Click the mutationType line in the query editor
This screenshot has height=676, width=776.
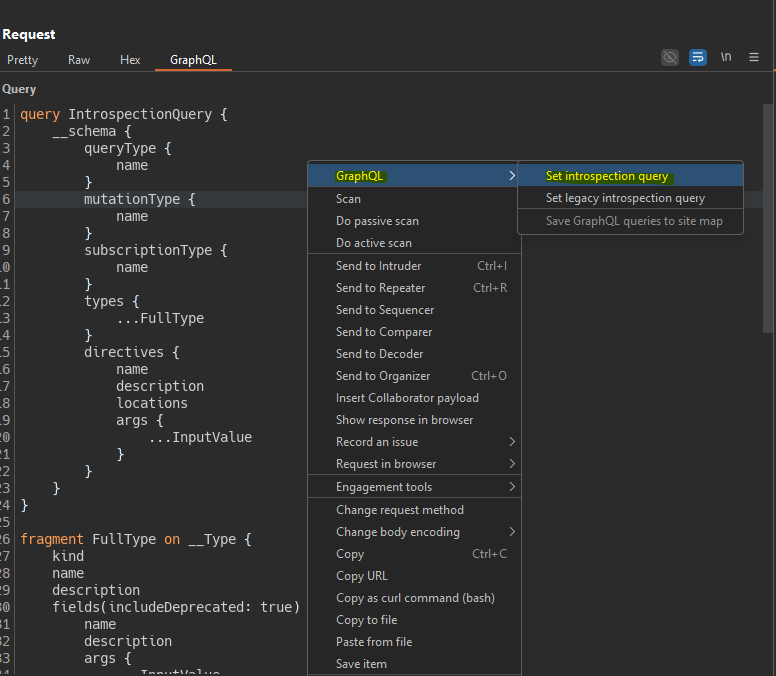tap(140, 199)
